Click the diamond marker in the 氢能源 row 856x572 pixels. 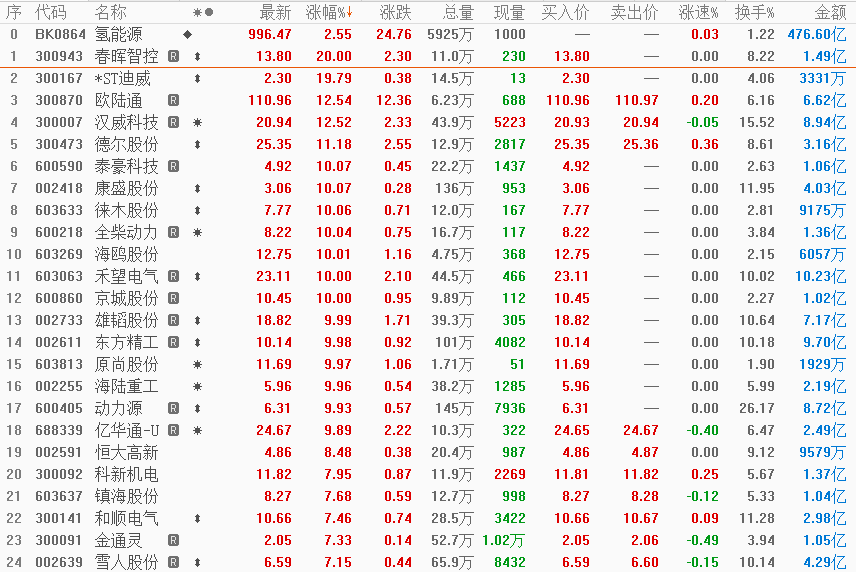pyautogui.click(x=188, y=34)
